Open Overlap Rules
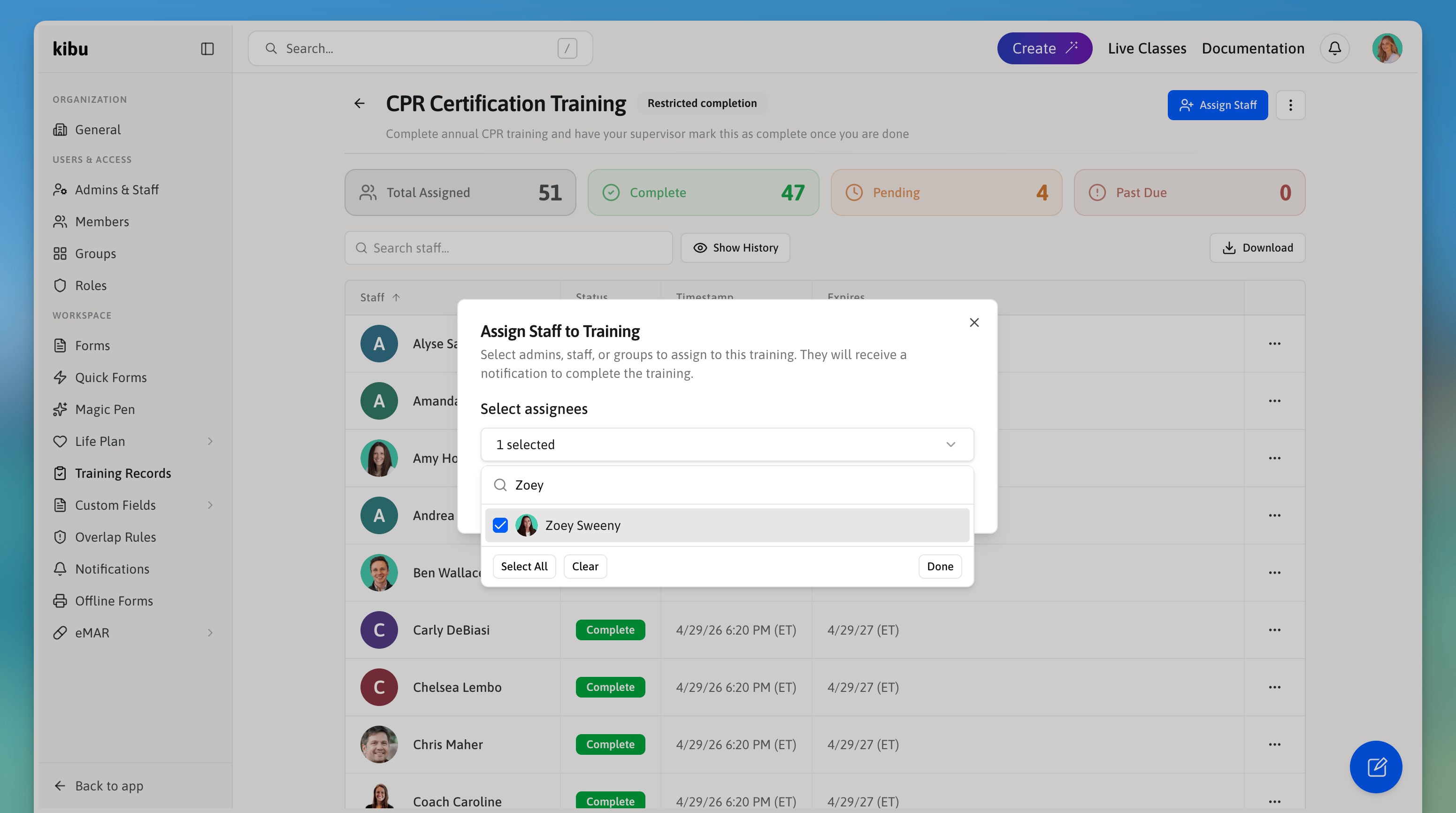This screenshot has width=1456, height=813. tap(105, 537)
